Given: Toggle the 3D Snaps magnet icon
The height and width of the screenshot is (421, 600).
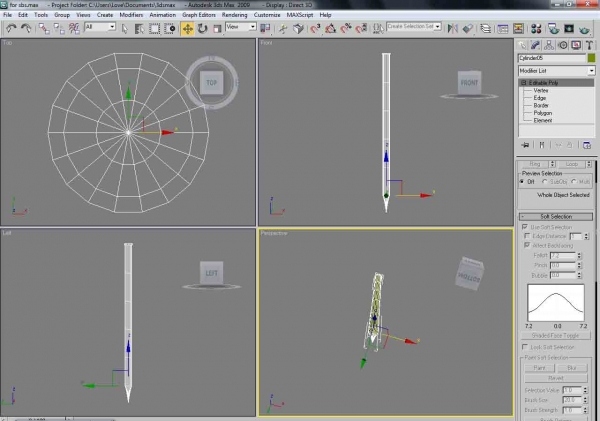Looking at the screenshot, I should (x=315, y=28).
